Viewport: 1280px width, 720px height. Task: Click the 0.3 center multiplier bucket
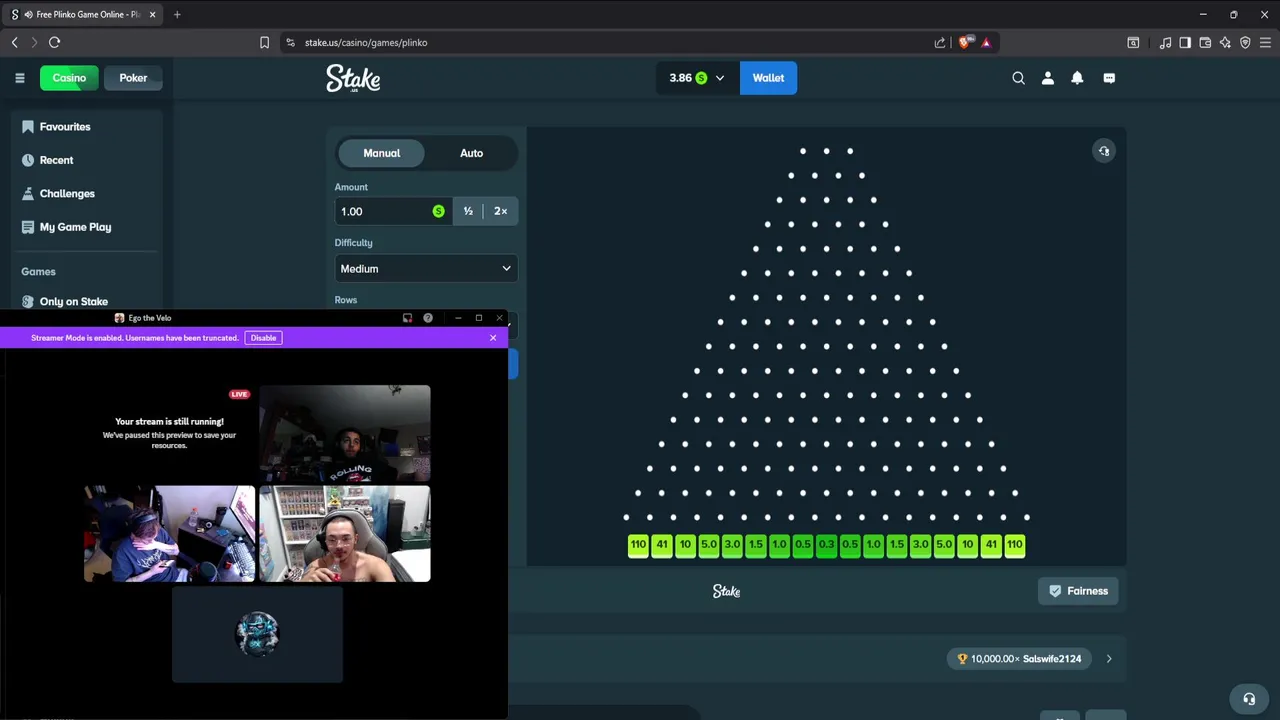tap(826, 545)
